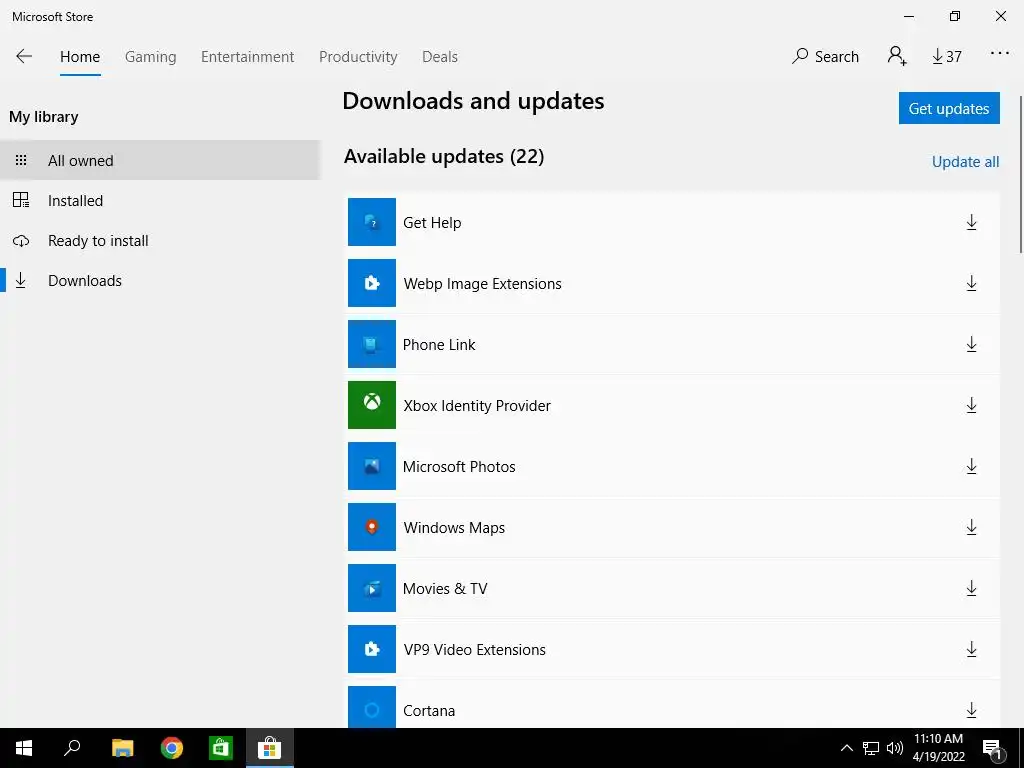Select Ready to install in library

tap(160, 240)
